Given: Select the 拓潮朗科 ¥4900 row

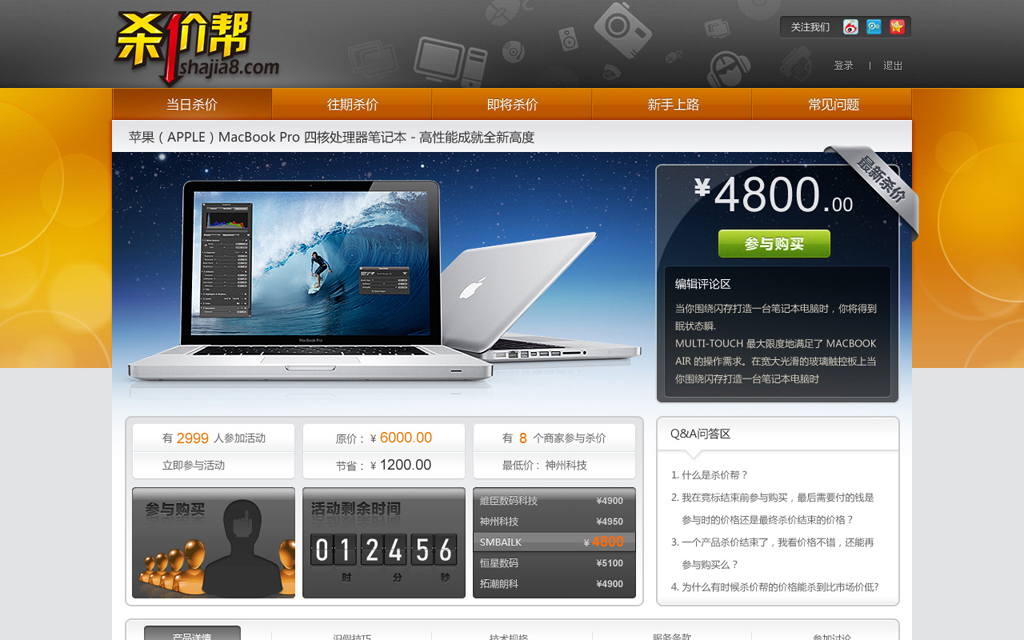Looking at the screenshot, I should 554,584.
